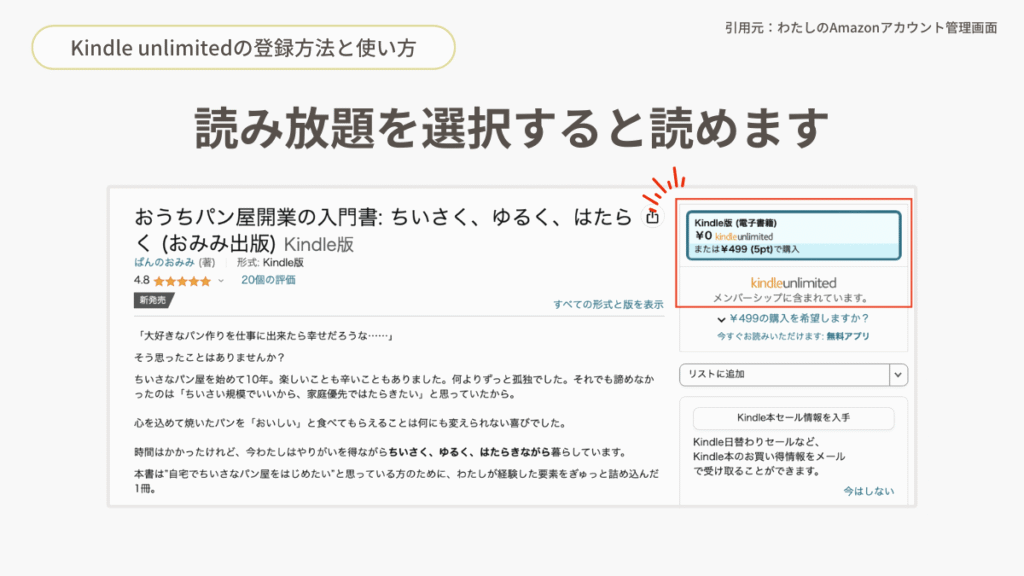The image size is (1024, 576).
Task: Click Kindle本セール情報を入手 button
Action: pyautogui.click(x=793, y=418)
